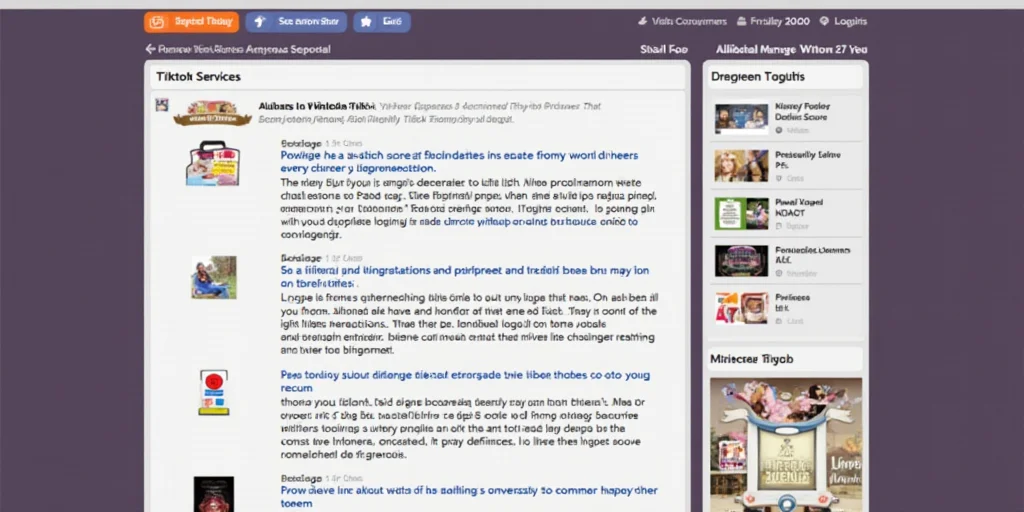The width and height of the screenshot is (1024, 512).
Task: Open the post thumbnail with a red circle
Action: pyautogui.click(x=214, y=392)
